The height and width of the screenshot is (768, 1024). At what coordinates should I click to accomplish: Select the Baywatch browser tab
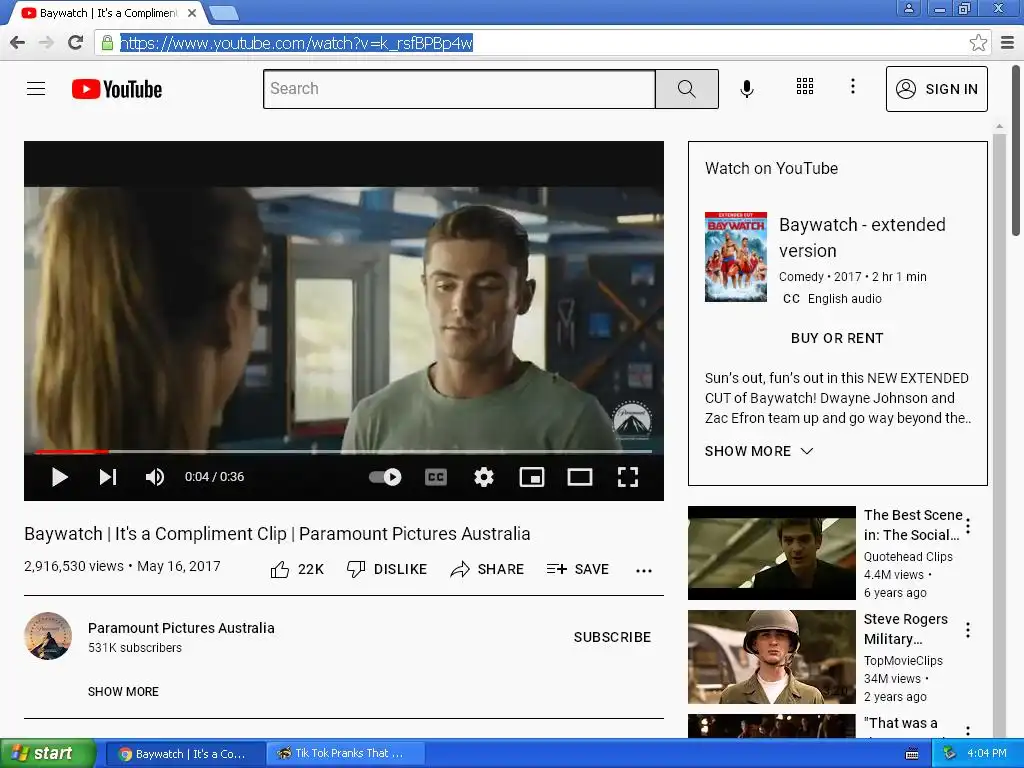click(x=108, y=13)
